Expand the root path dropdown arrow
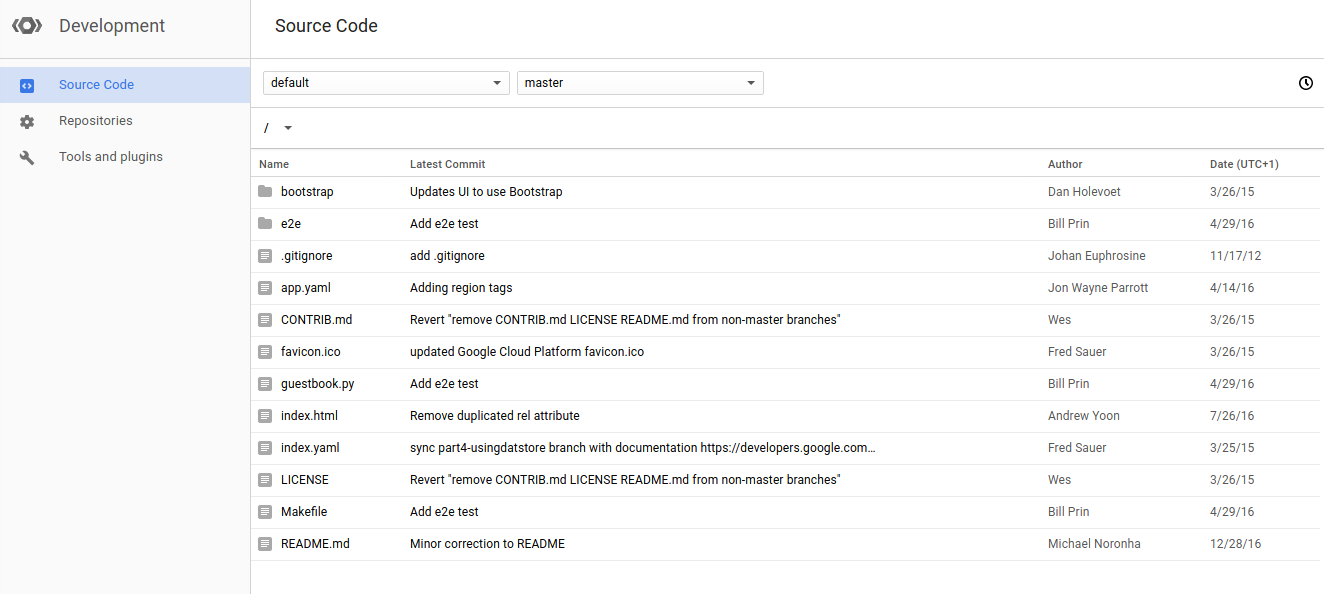Image resolution: width=1324 pixels, height=594 pixels. 288,128
